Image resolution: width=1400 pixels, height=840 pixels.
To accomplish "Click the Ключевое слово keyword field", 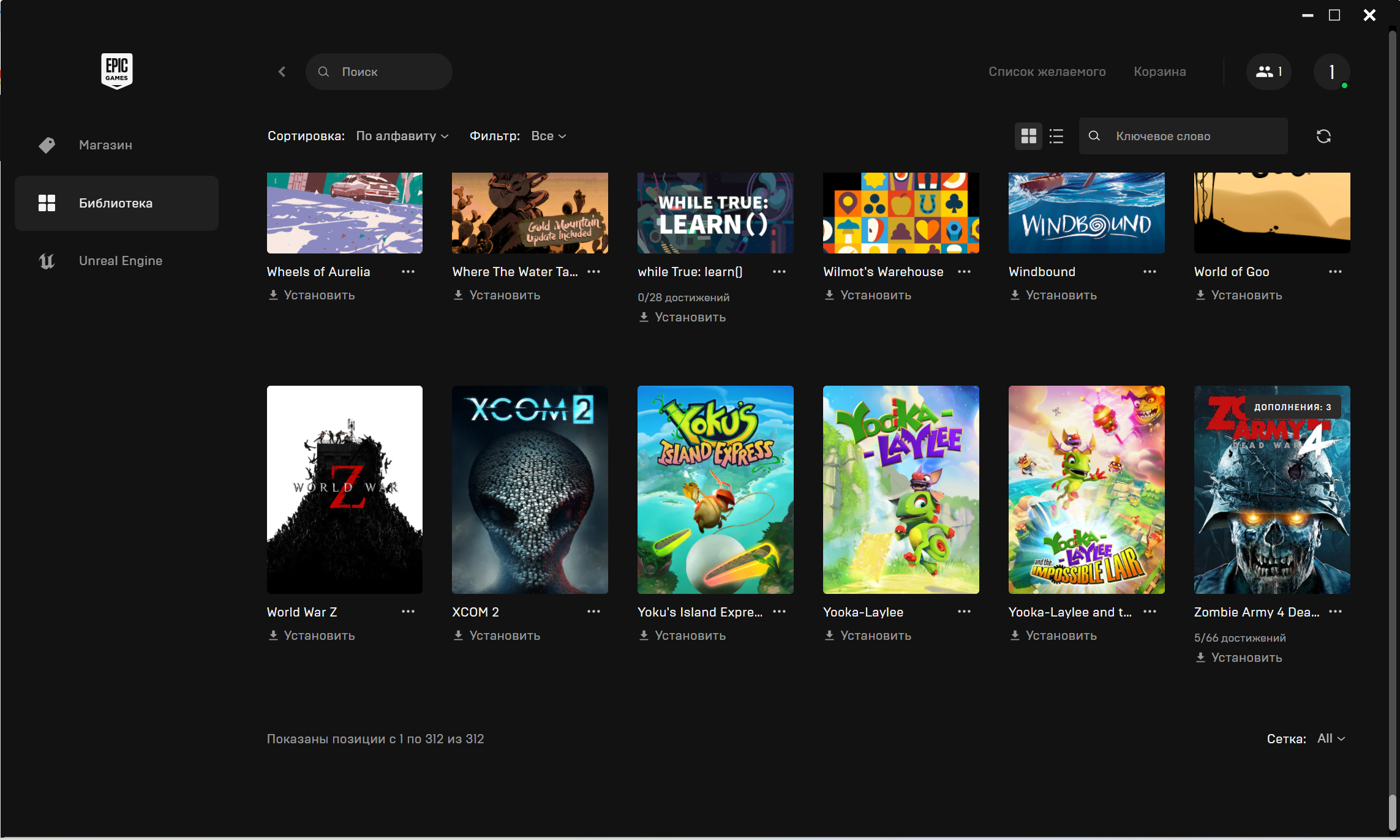I will pos(1183,136).
